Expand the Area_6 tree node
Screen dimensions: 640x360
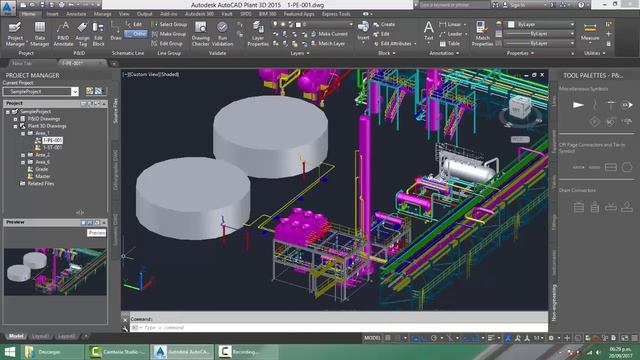23,162
